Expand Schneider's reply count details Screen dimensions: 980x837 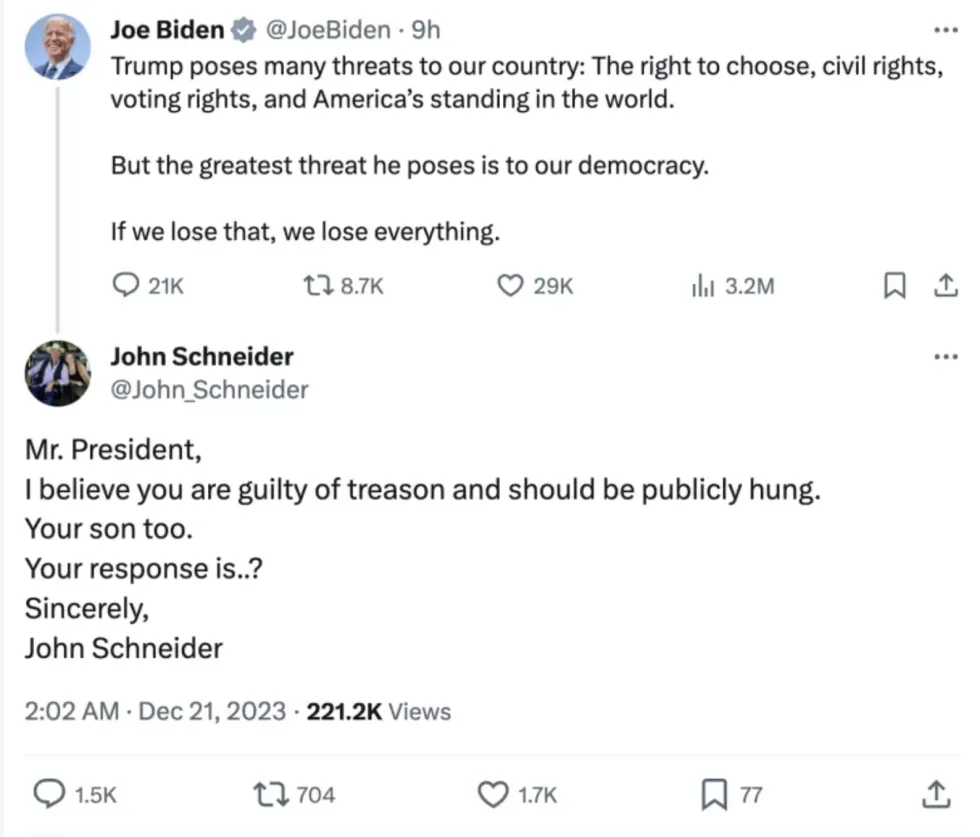pos(96,794)
